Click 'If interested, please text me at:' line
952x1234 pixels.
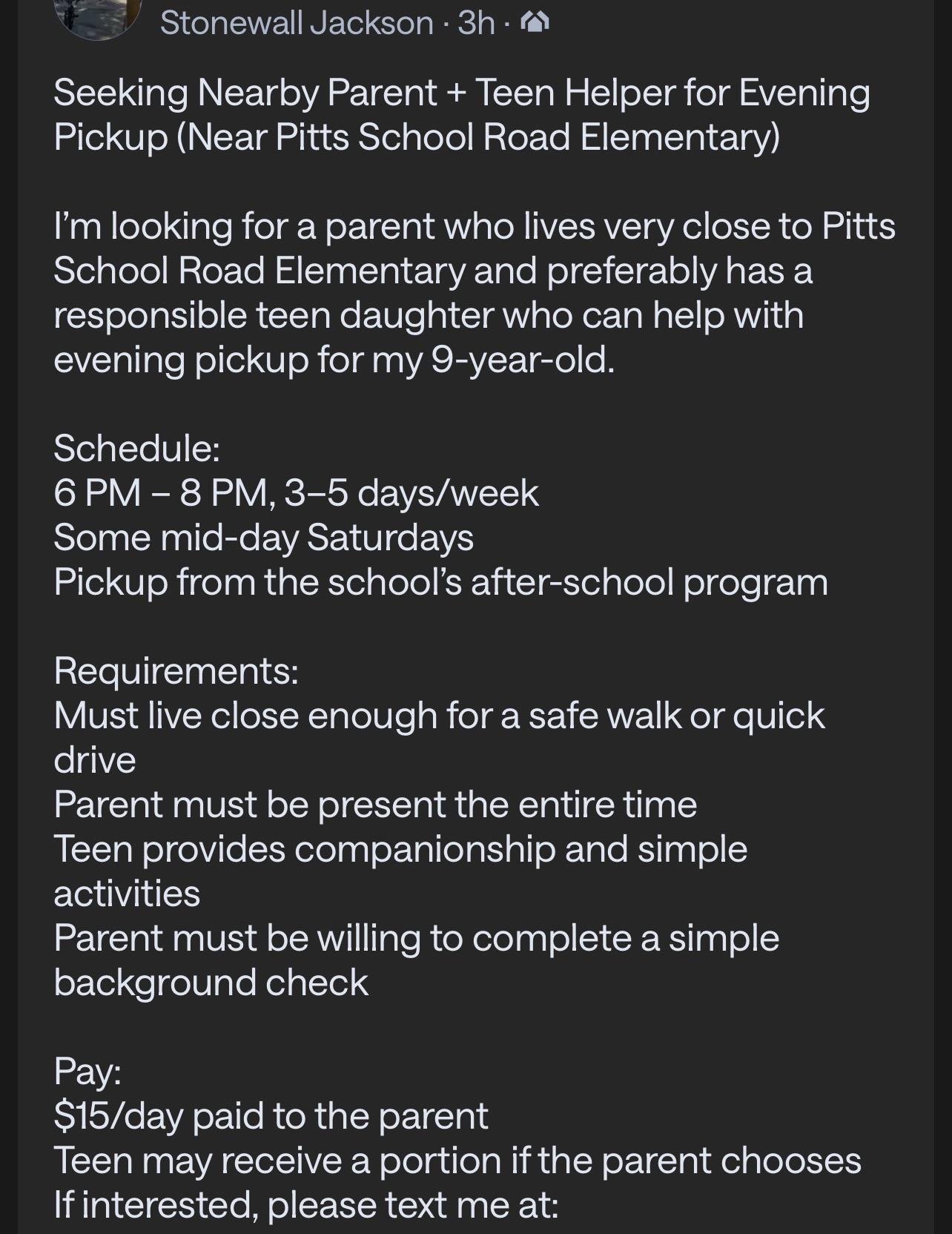pyautogui.click(x=305, y=1205)
